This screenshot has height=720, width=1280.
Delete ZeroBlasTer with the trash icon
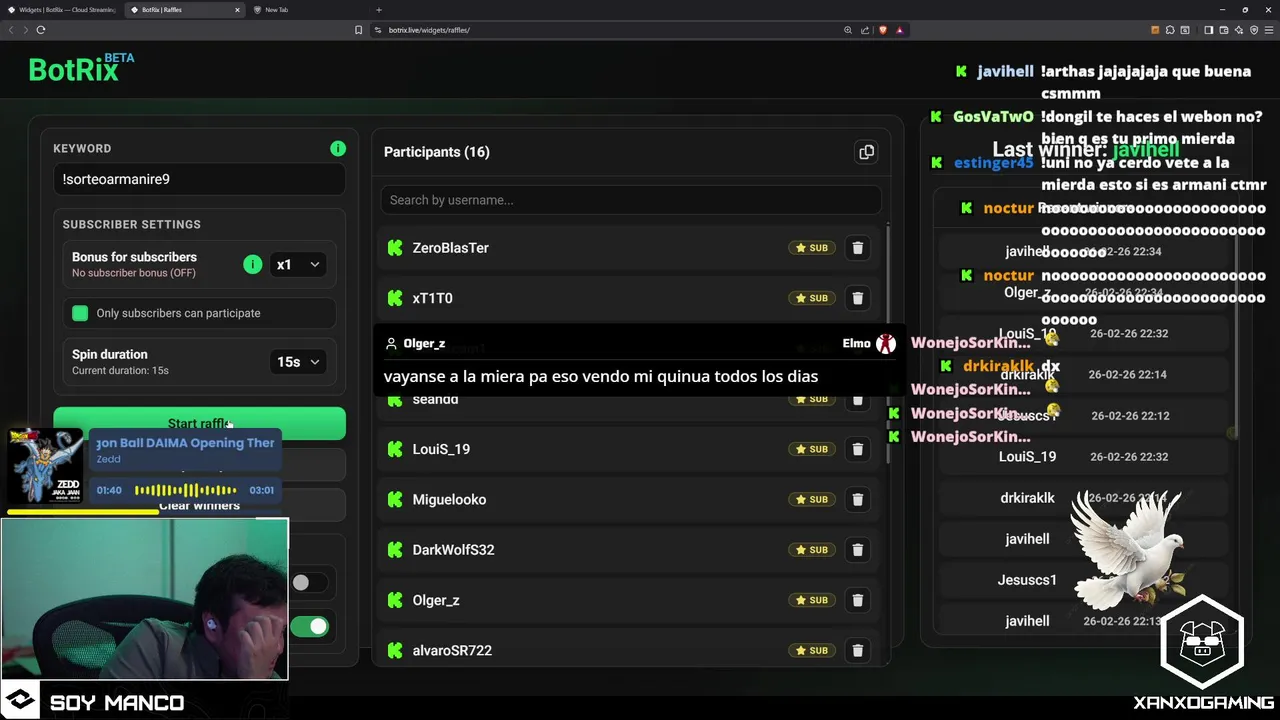(857, 248)
